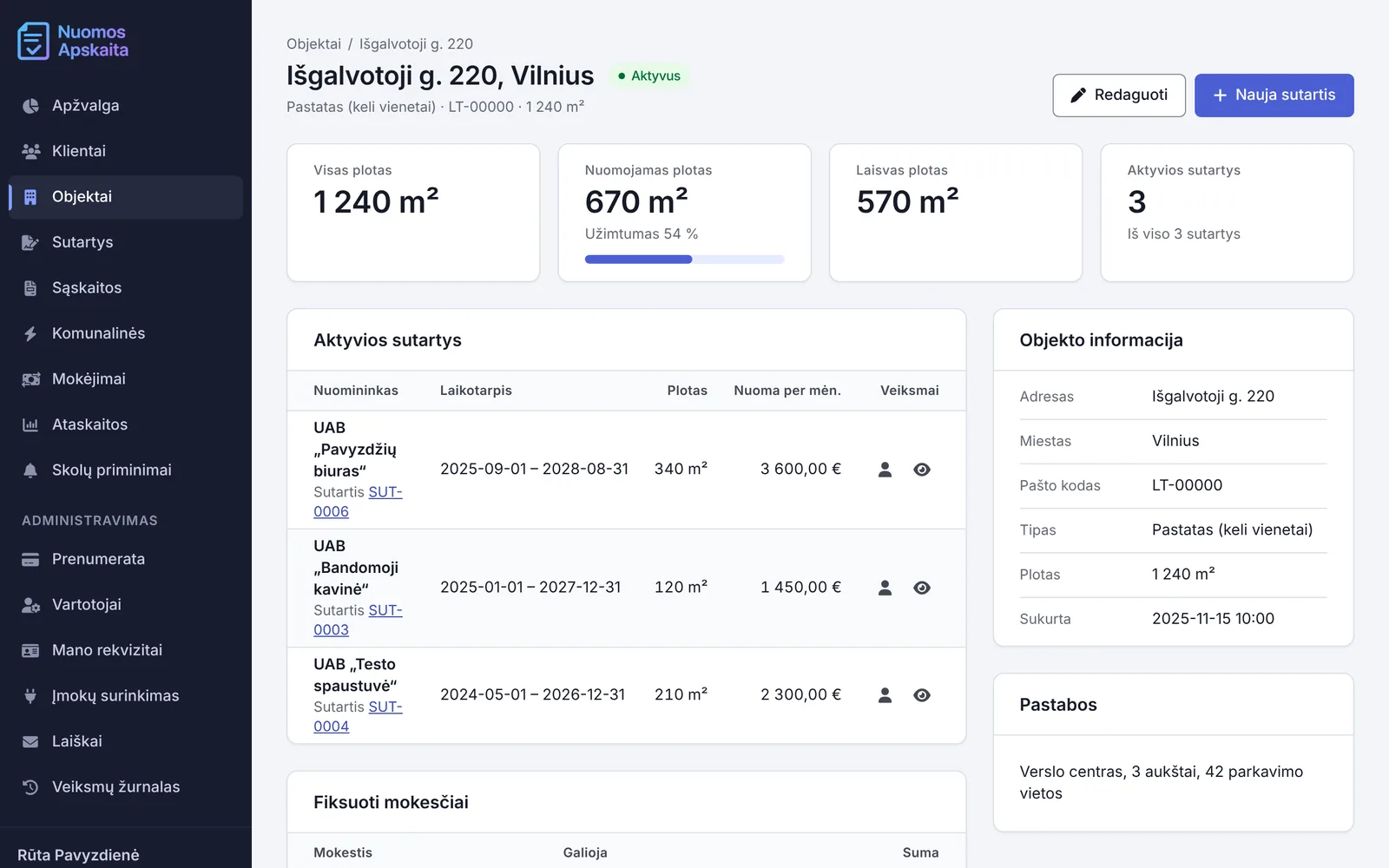
Task: Create a new contract with Nauja sutartis
Action: [x=1274, y=95]
